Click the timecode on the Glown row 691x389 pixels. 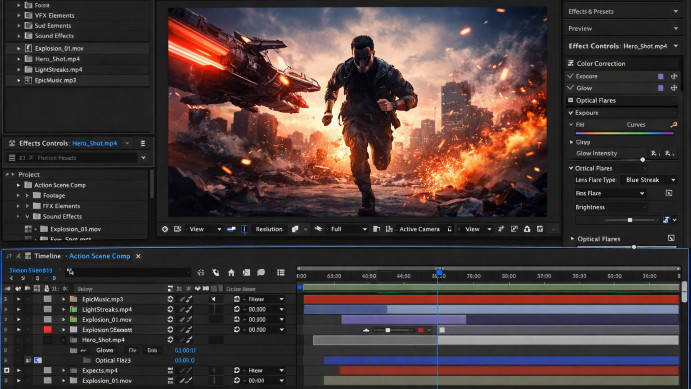click(x=185, y=350)
